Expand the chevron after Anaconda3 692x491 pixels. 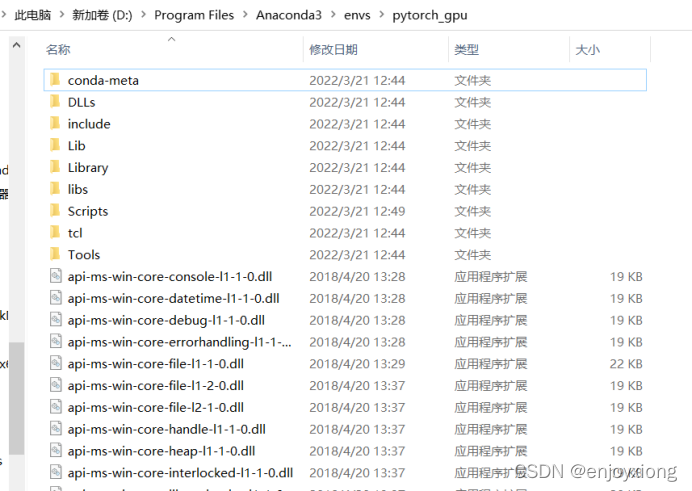[333, 15]
